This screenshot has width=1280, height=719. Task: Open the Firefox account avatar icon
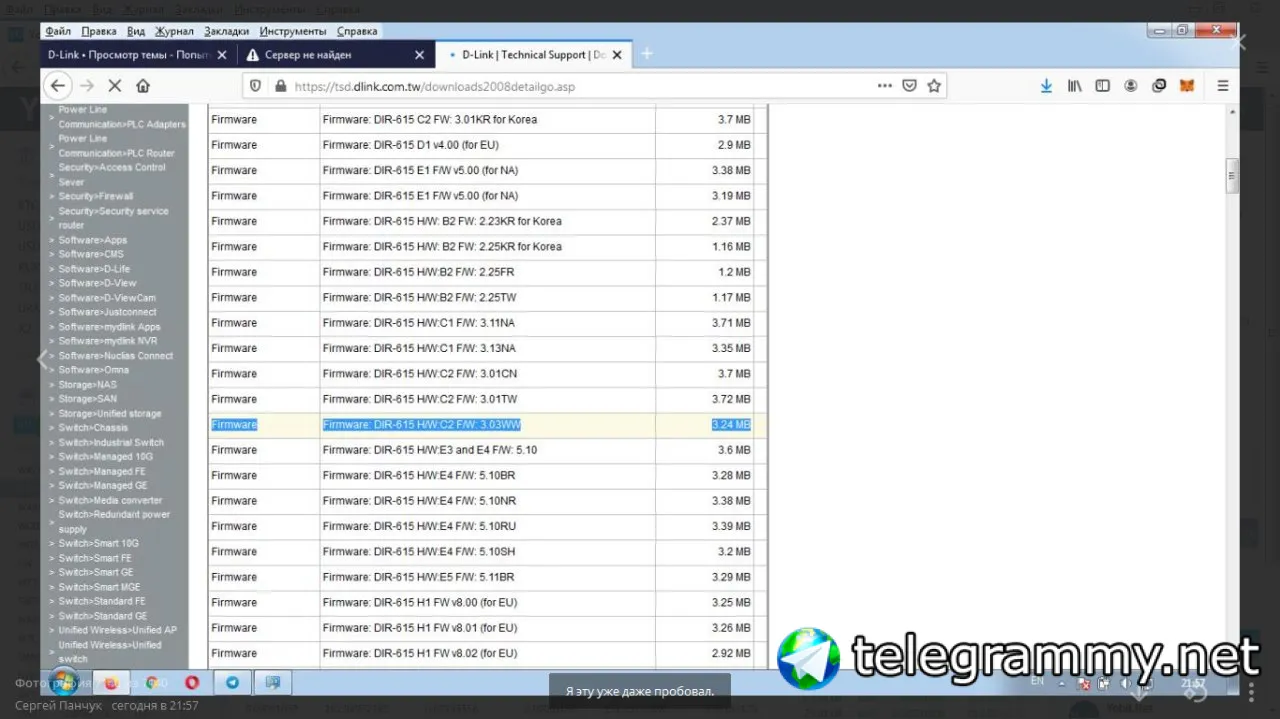point(1130,86)
